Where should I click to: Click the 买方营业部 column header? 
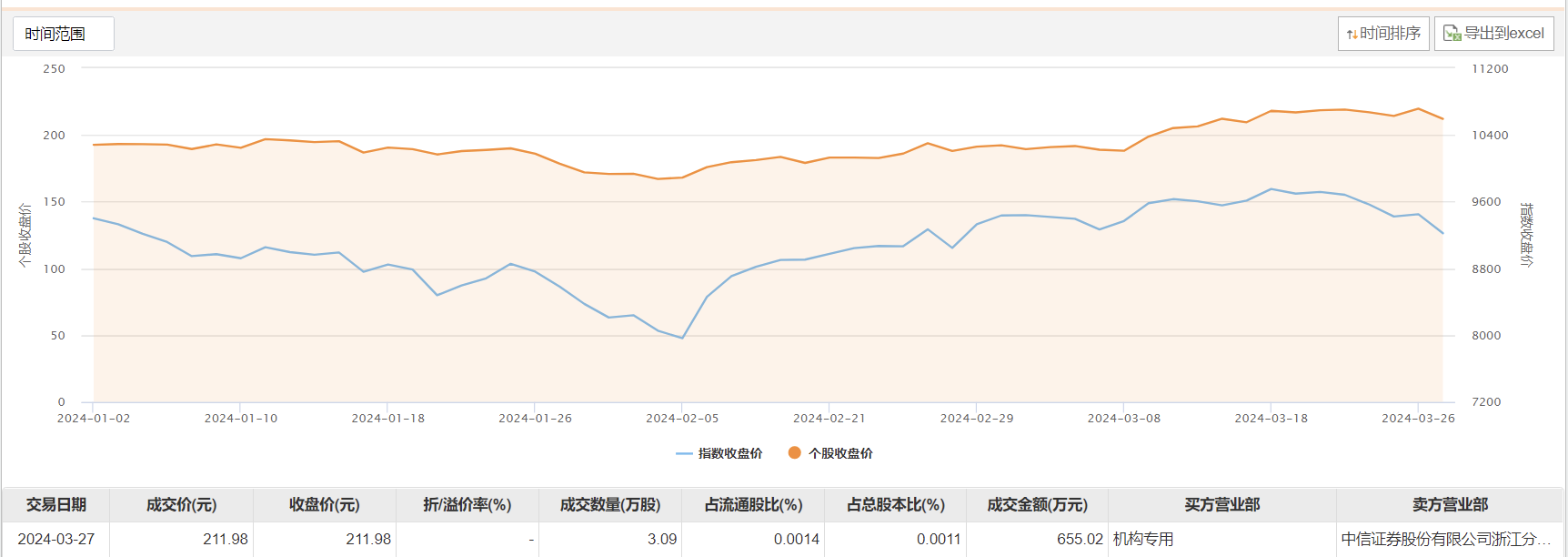[1222, 504]
